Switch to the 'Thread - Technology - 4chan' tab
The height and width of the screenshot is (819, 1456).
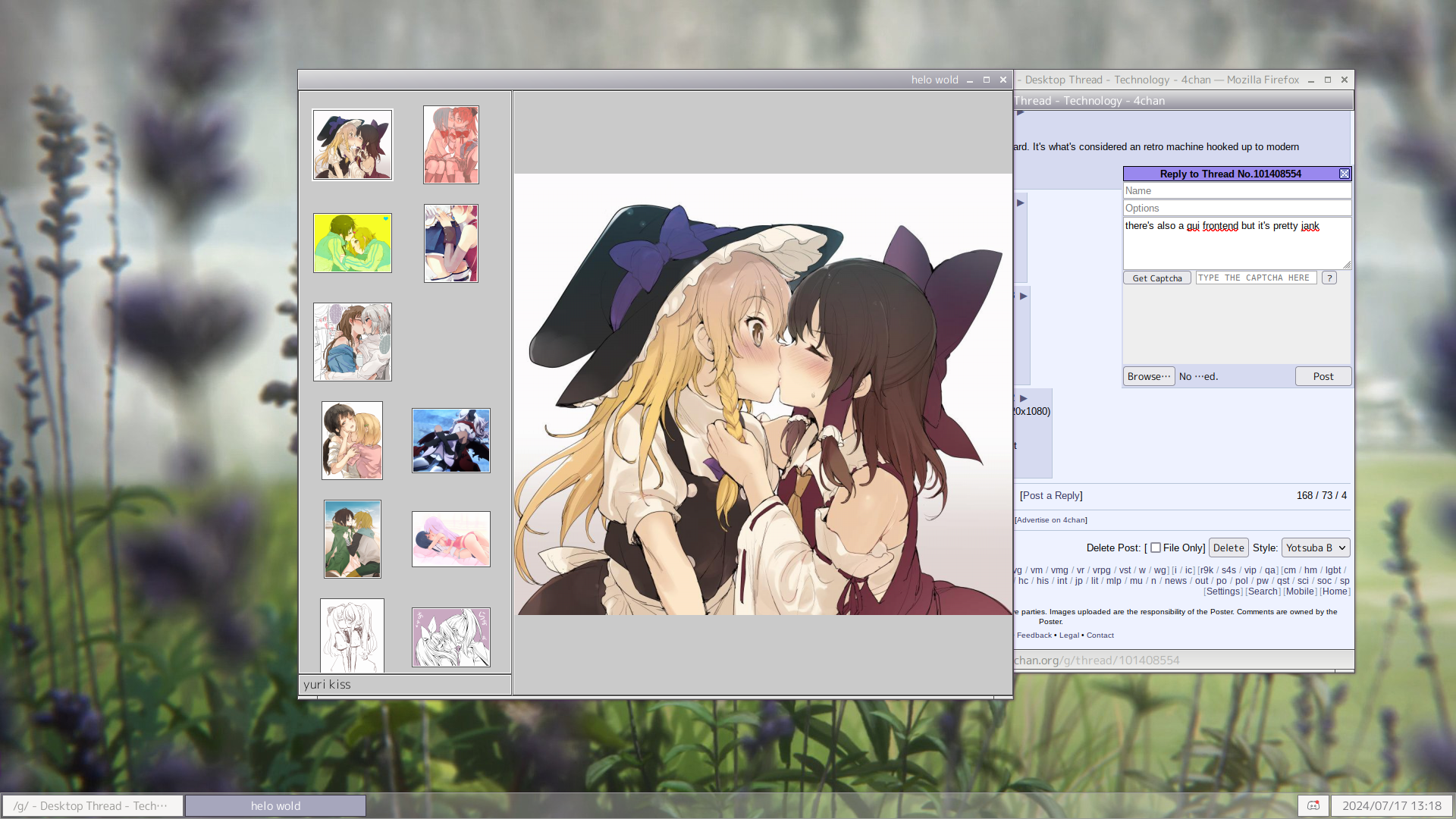[x=1184, y=101]
